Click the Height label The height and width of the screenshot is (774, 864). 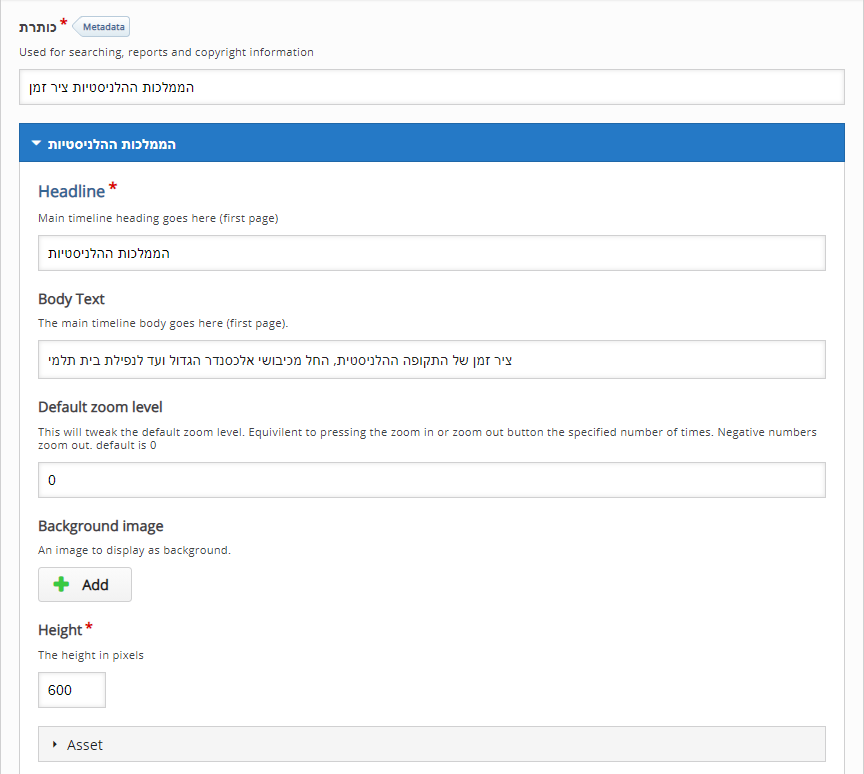pos(60,630)
